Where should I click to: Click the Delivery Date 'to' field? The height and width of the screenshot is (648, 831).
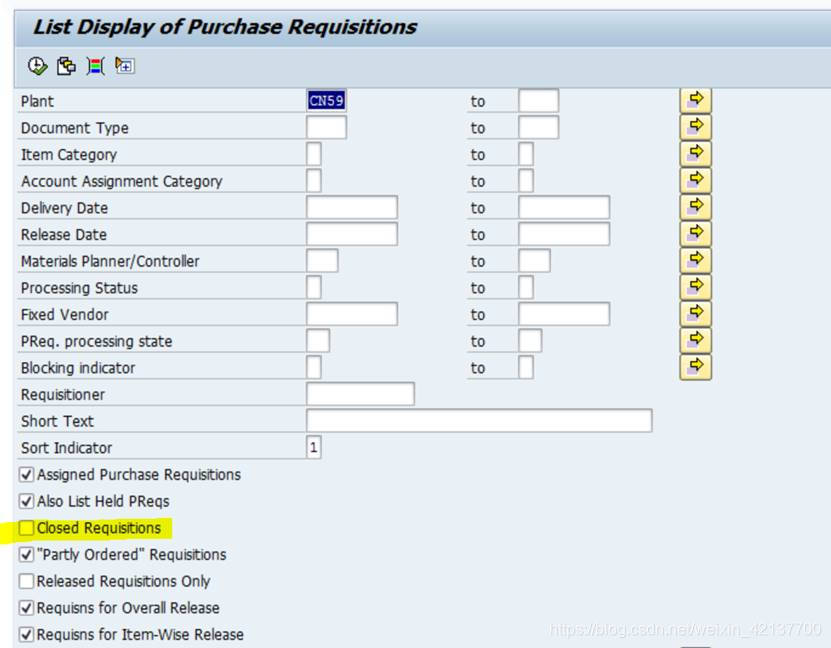pyautogui.click(x=564, y=207)
